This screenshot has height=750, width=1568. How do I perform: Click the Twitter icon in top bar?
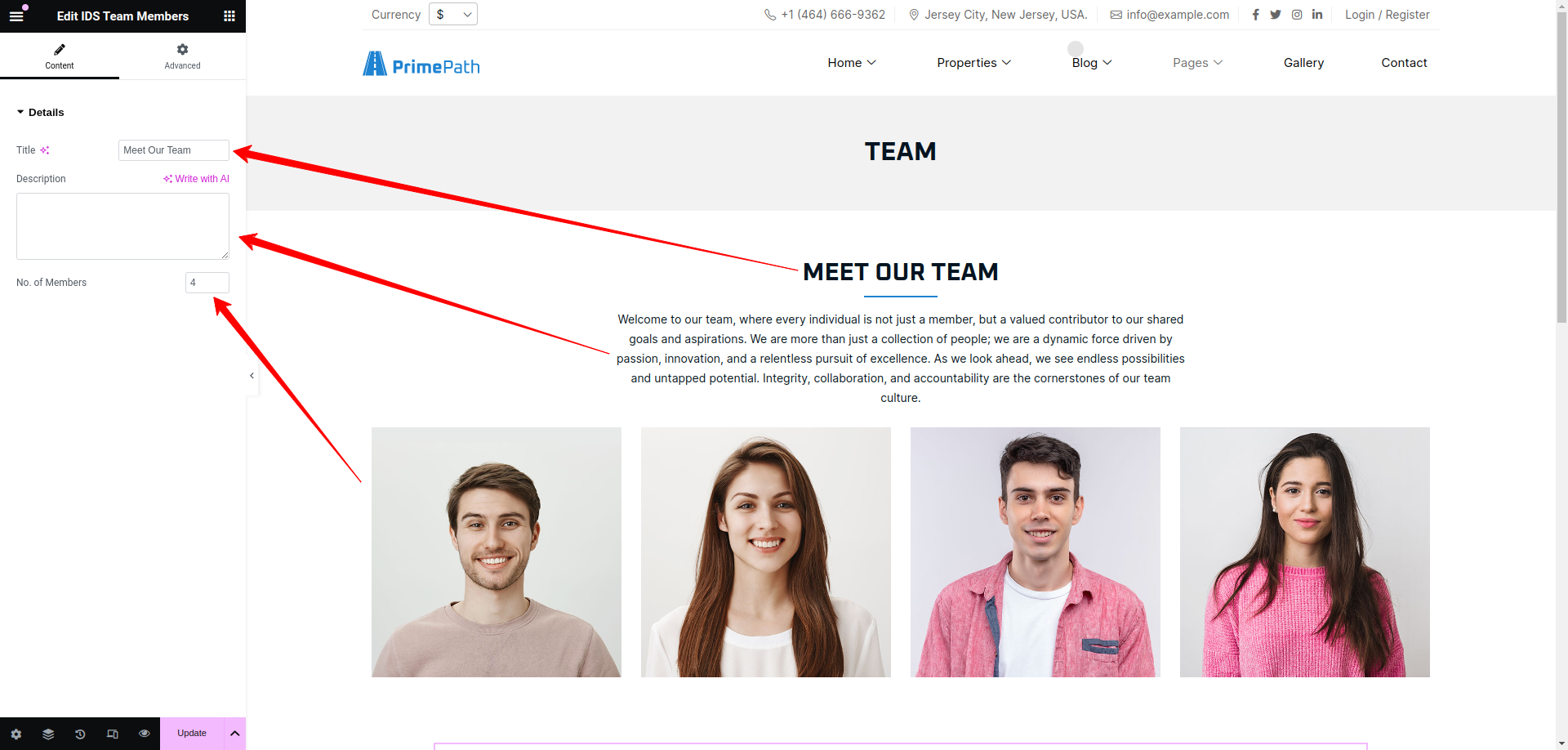1276,15
